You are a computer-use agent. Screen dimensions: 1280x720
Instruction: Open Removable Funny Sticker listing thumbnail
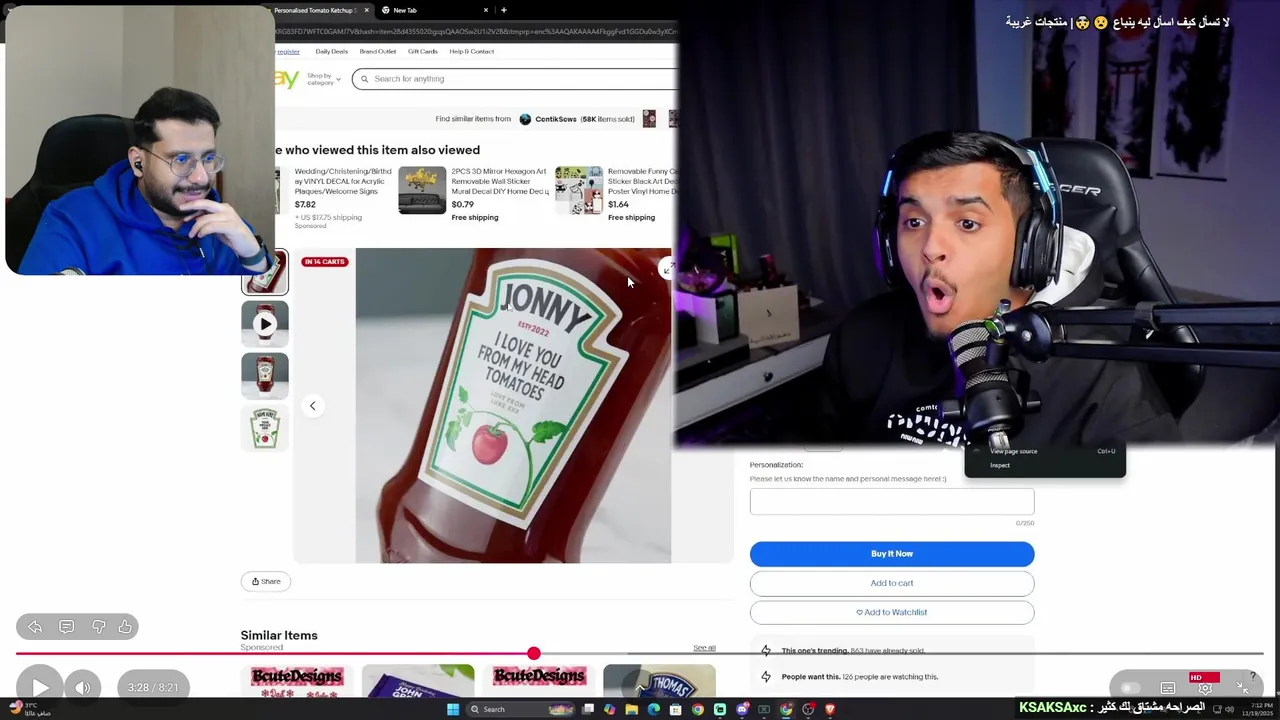click(579, 190)
